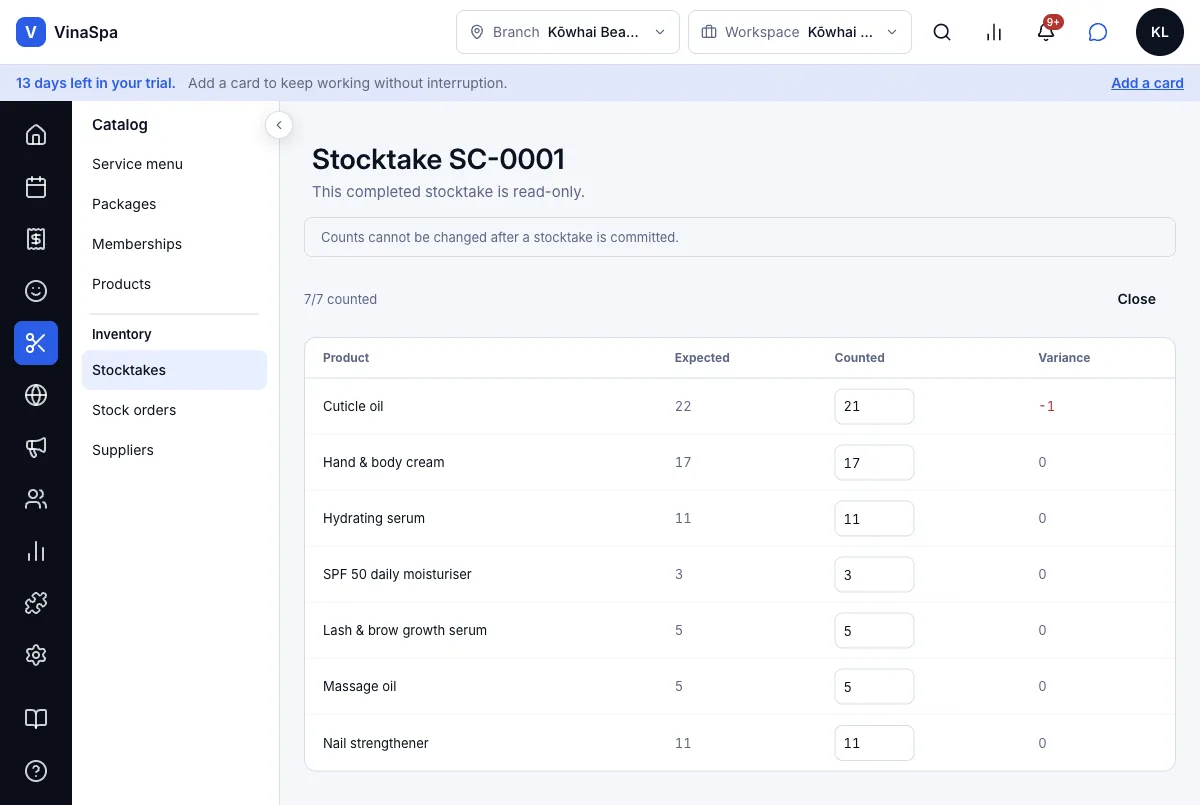Open the search magnifier icon
1200x805 pixels.
(x=942, y=32)
